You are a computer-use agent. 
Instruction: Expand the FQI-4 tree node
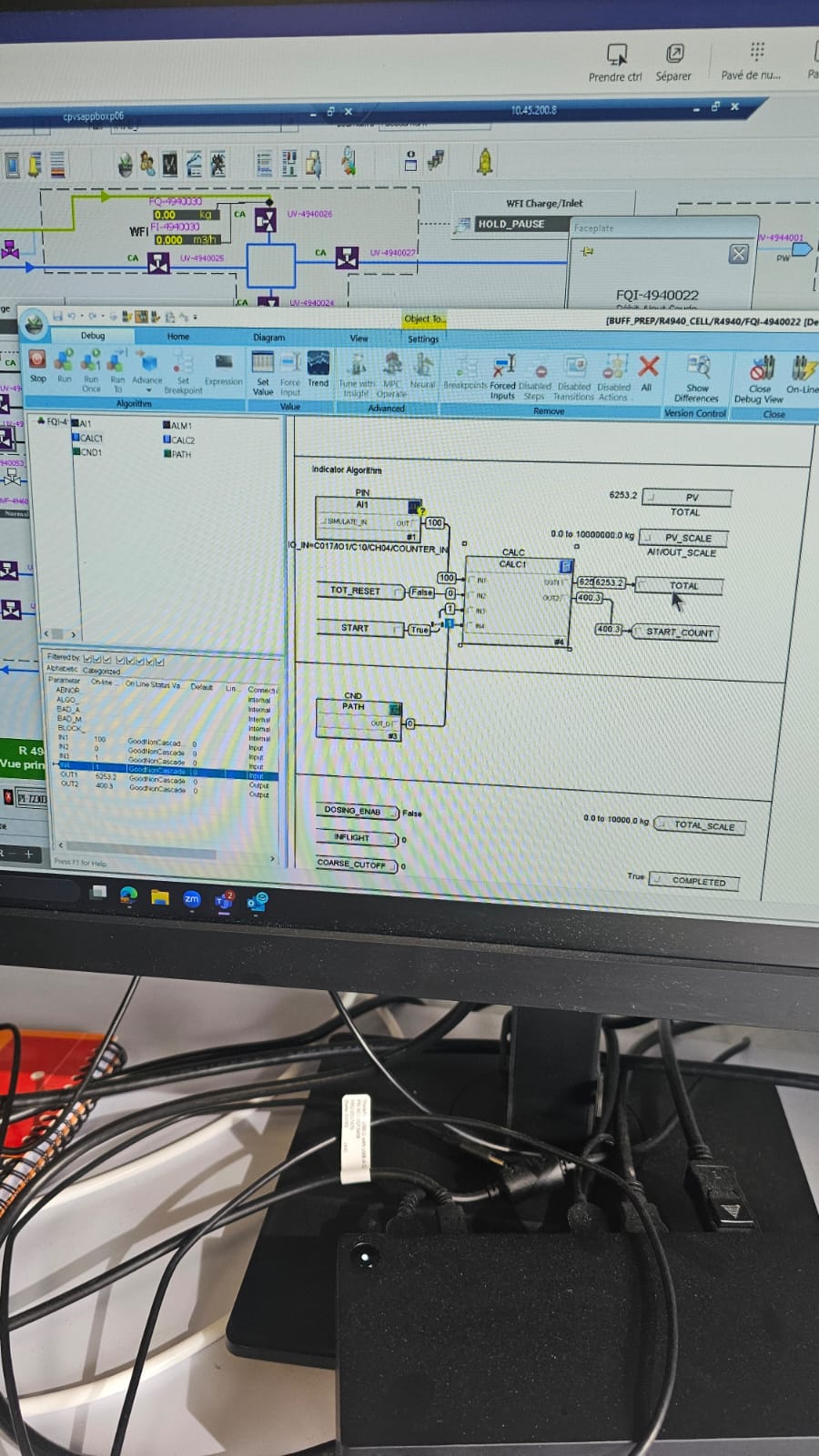[41, 421]
